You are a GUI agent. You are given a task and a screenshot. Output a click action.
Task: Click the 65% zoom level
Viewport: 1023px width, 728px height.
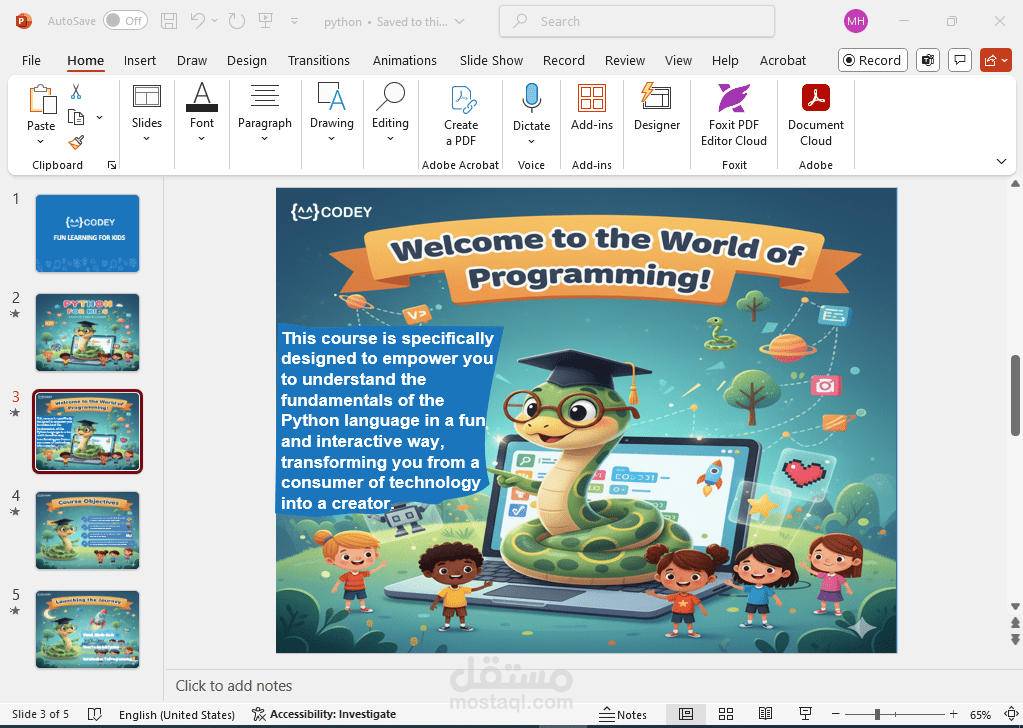[x=980, y=714]
